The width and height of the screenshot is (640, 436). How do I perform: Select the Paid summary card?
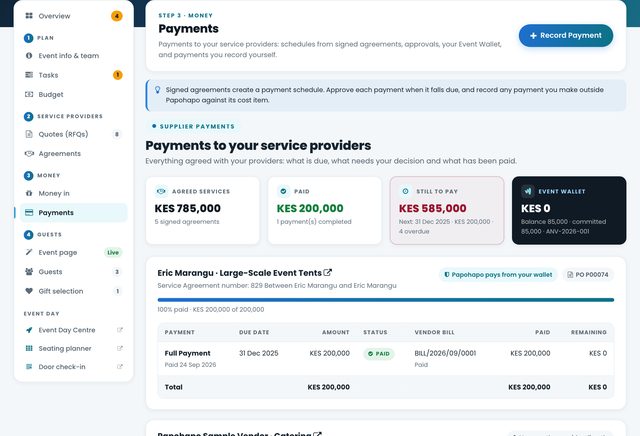point(324,210)
